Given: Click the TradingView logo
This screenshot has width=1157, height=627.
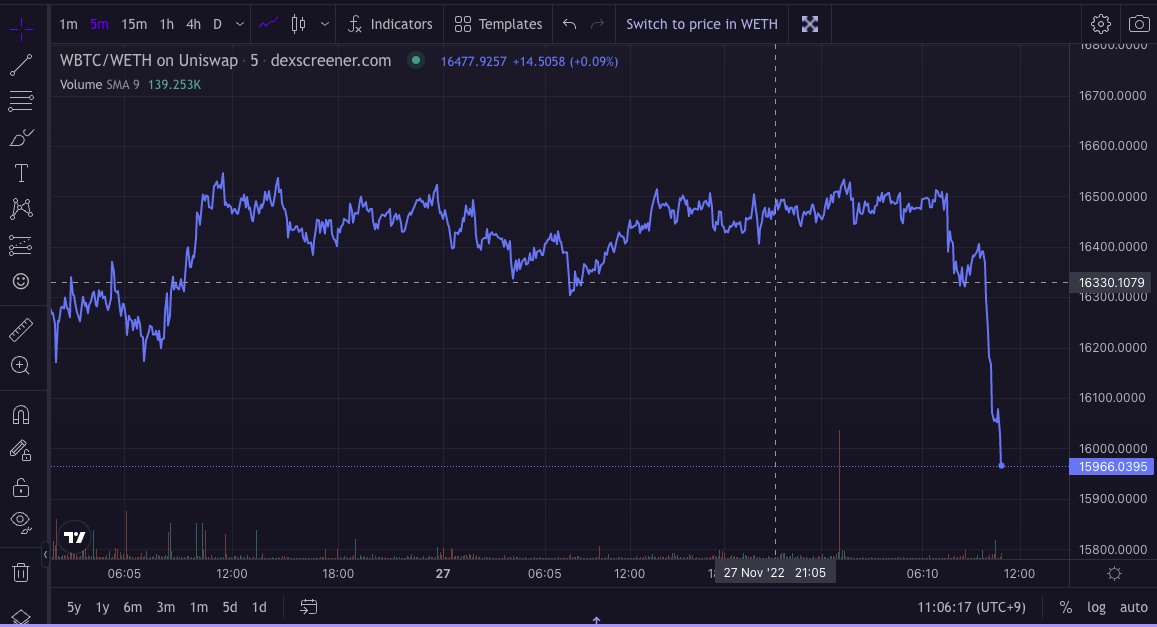Looking at the screenshot, I should (x=74, y=537).
